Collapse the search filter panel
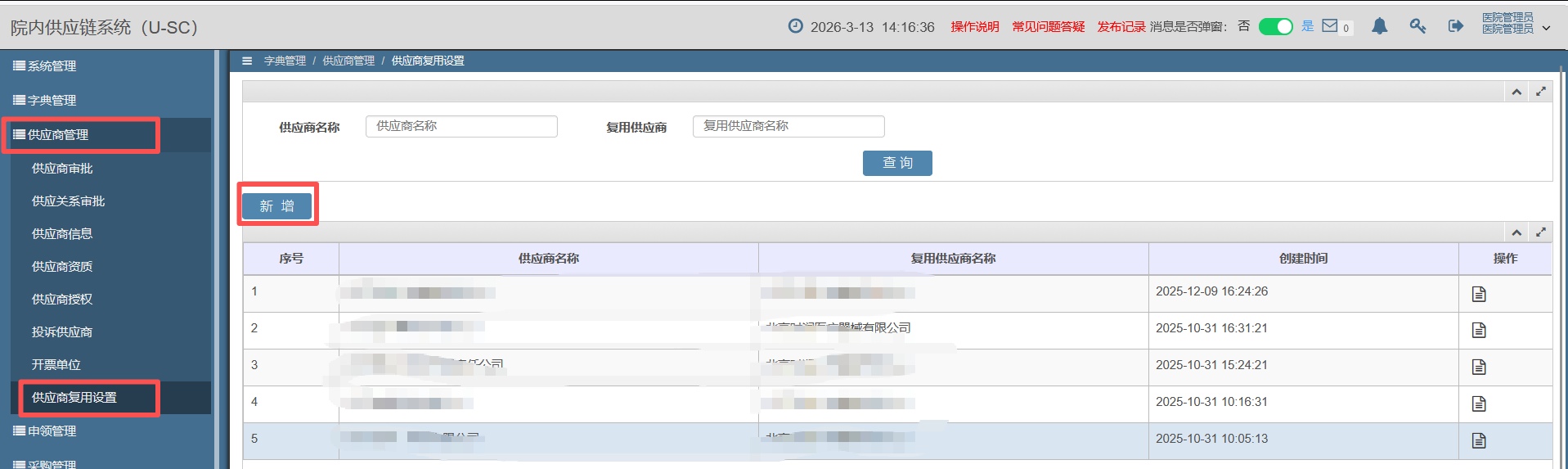1568x469 pixels. [x=1516, y=92]
